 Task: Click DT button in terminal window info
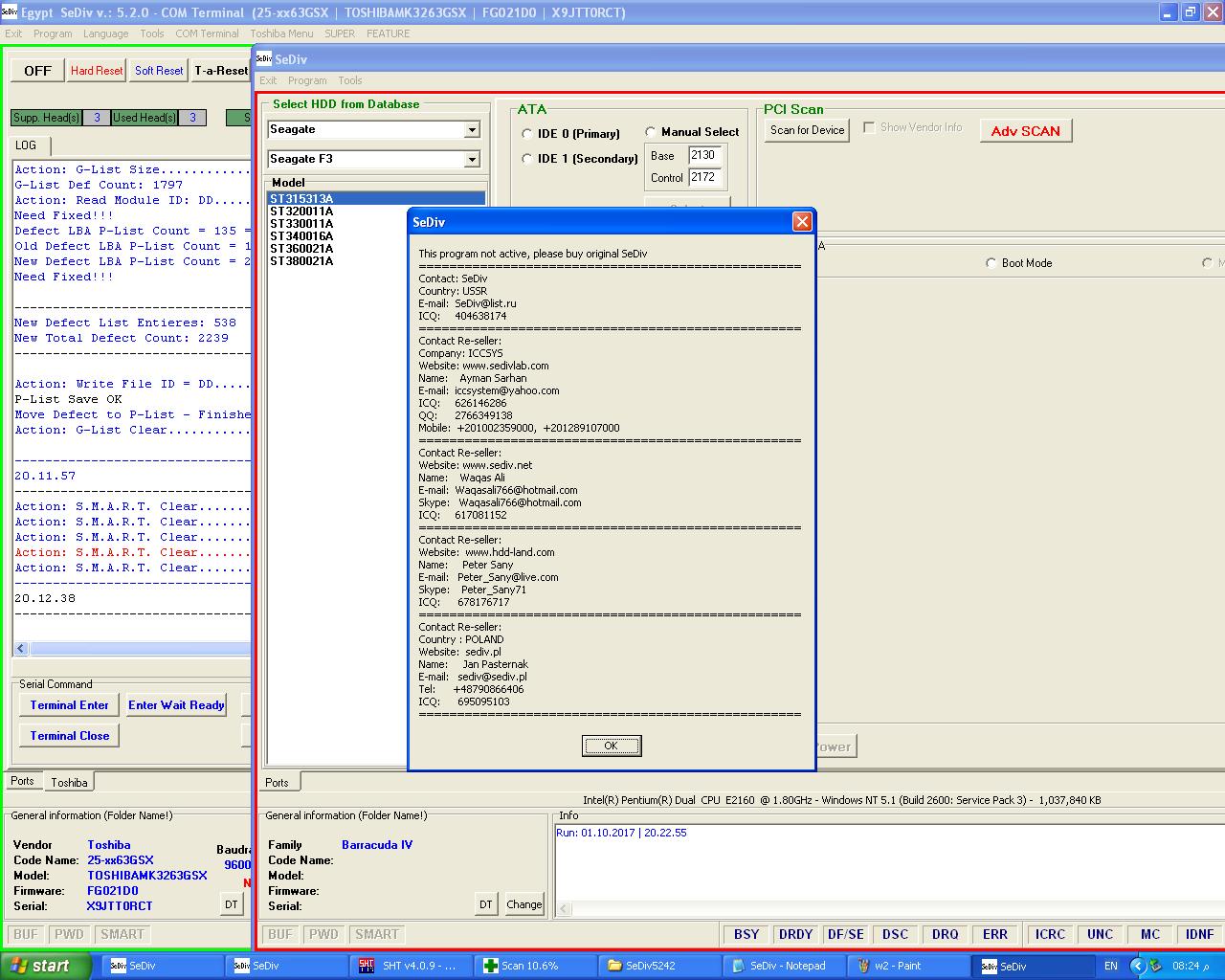(x=232, y=904)
